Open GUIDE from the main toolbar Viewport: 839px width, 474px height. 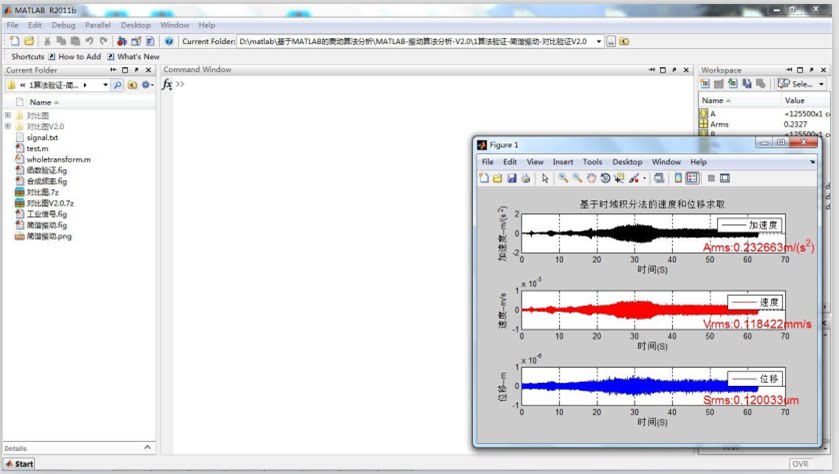(136, 41)
